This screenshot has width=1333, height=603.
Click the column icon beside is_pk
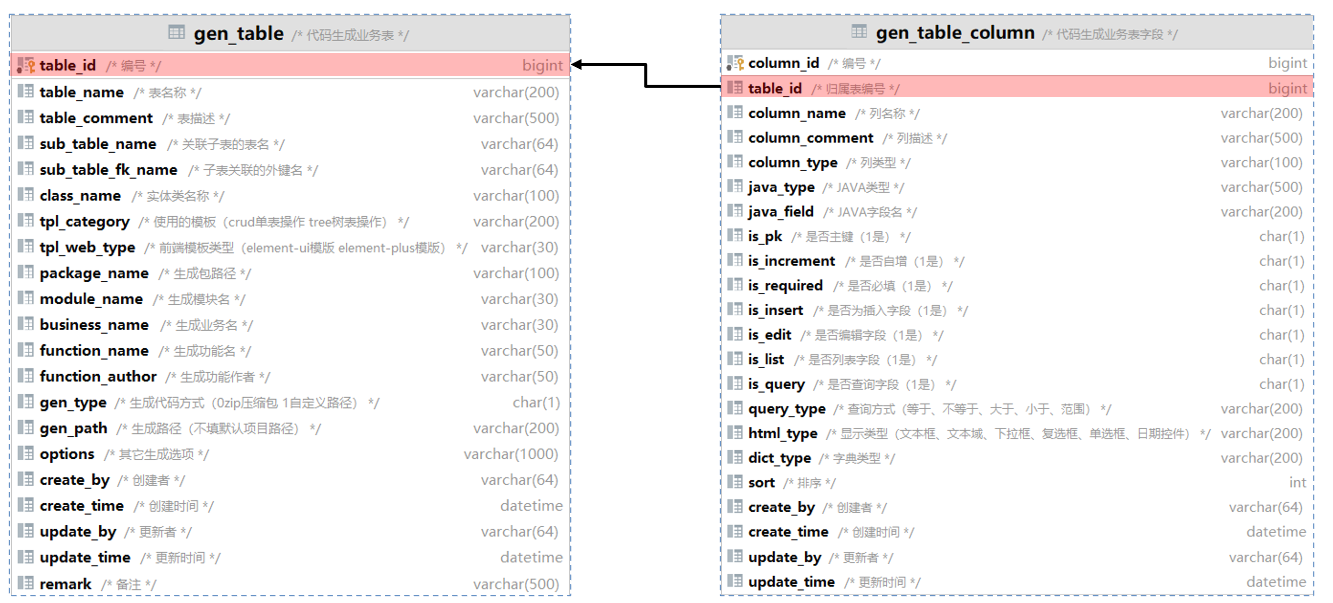(x=735, y=236)
